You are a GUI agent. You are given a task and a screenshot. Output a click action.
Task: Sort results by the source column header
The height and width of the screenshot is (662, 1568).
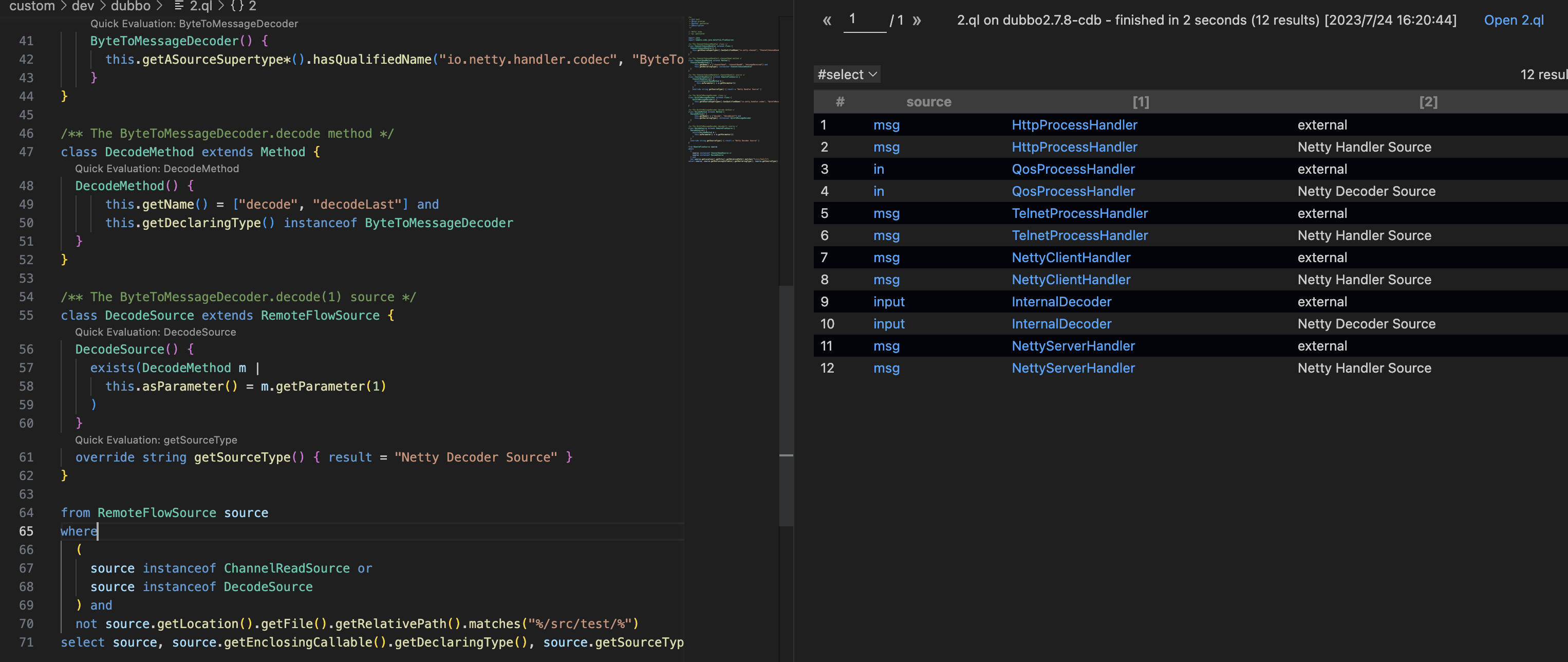coord(928,102)
